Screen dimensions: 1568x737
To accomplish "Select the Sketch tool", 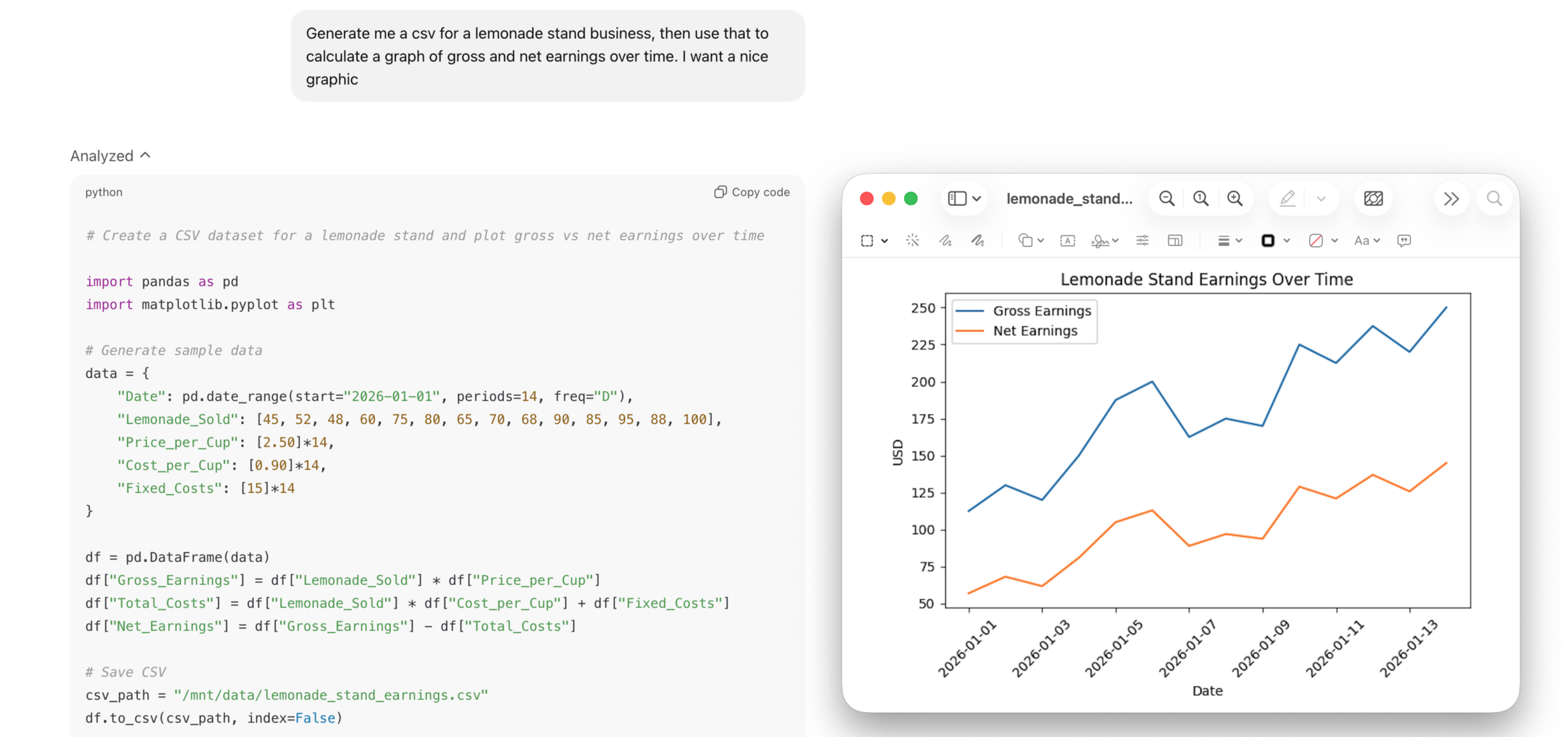I will tap(945, 241).
